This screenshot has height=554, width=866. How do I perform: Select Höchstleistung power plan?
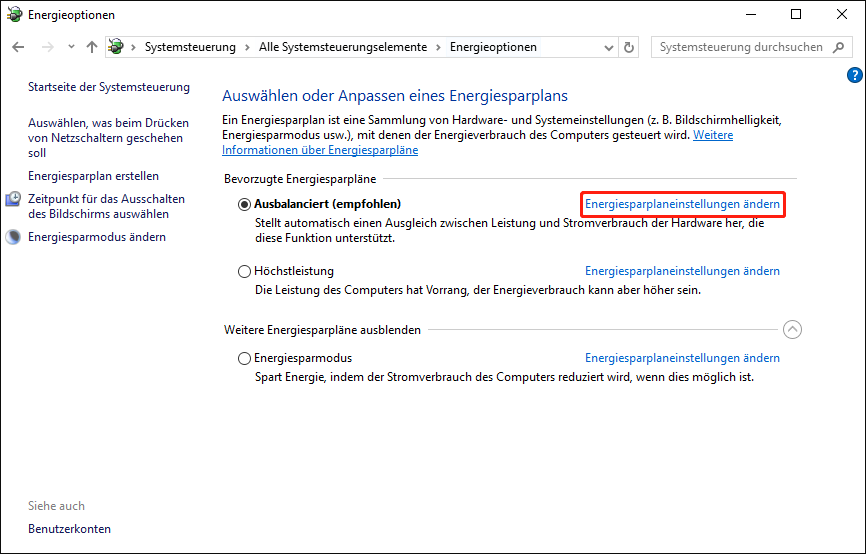click(244, 271)
